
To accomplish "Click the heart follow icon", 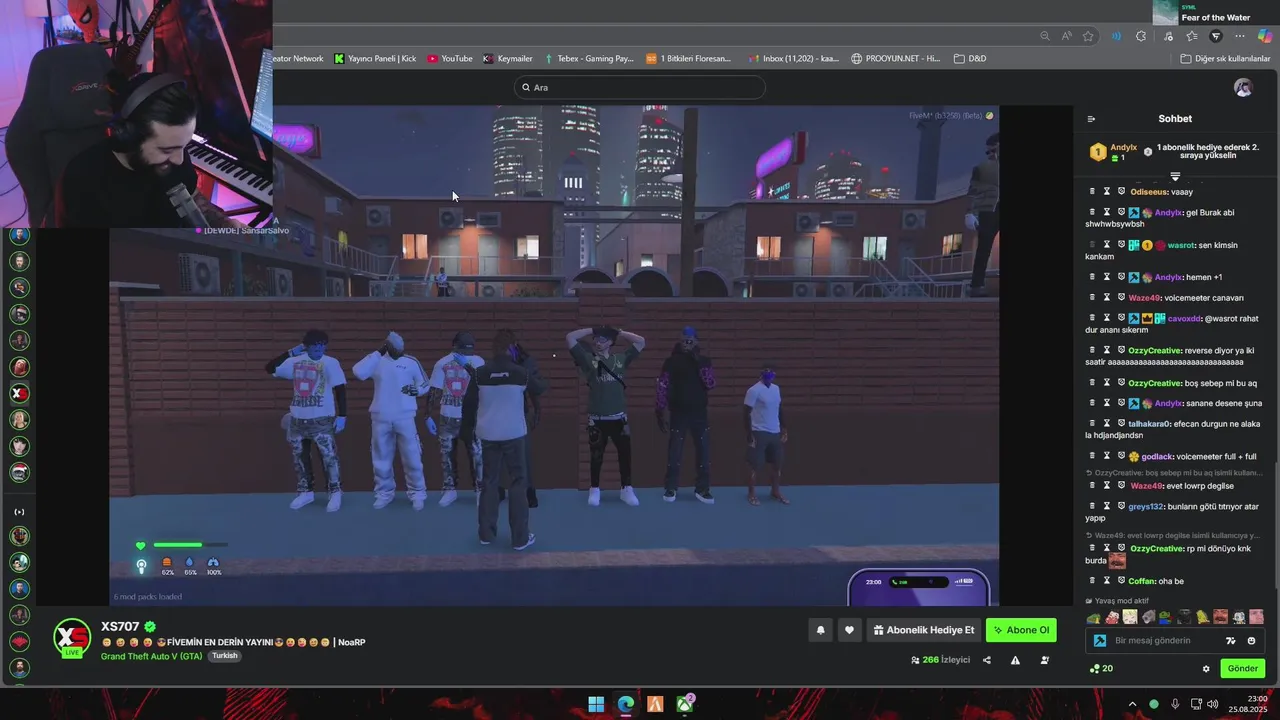I will (849, 630).
